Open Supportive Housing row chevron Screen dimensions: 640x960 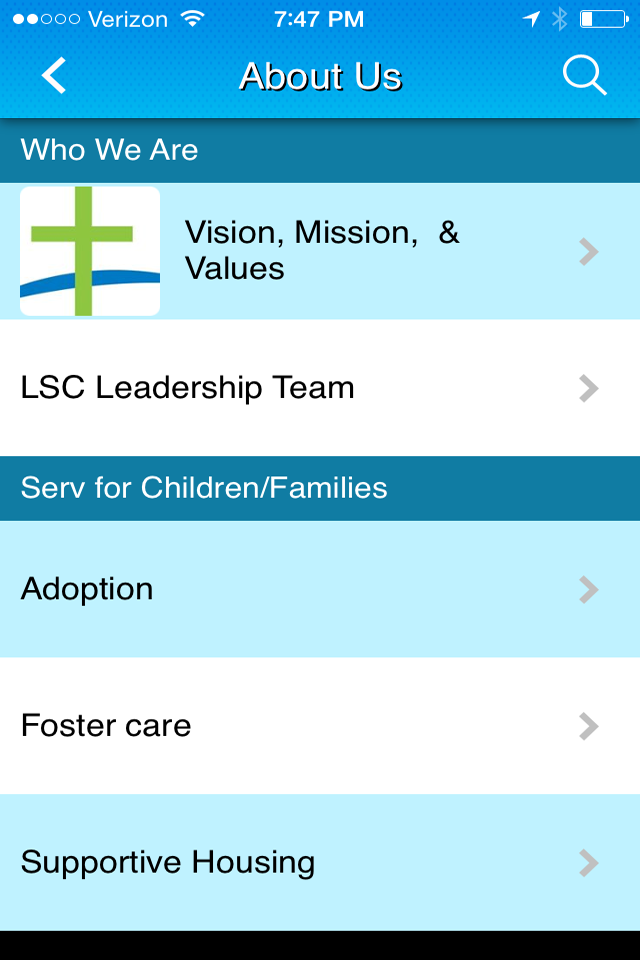(x=589, y=863)
